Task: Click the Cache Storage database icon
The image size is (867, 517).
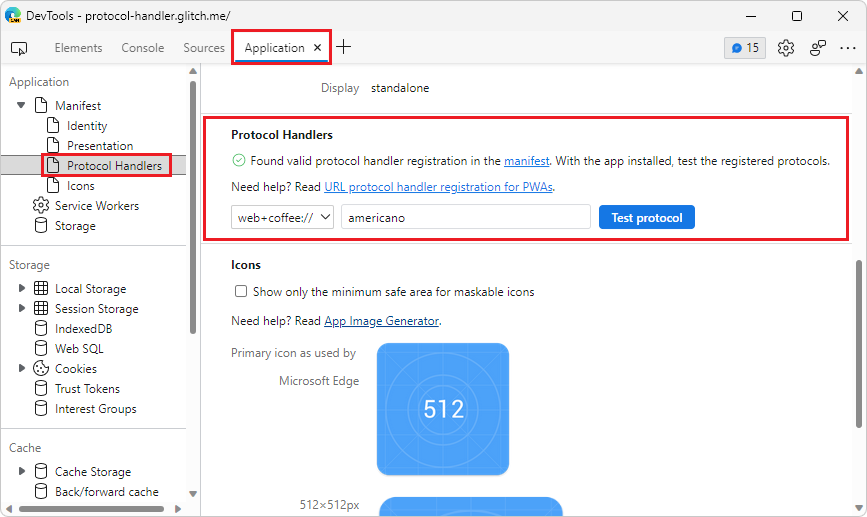Action: coord(41,471)
